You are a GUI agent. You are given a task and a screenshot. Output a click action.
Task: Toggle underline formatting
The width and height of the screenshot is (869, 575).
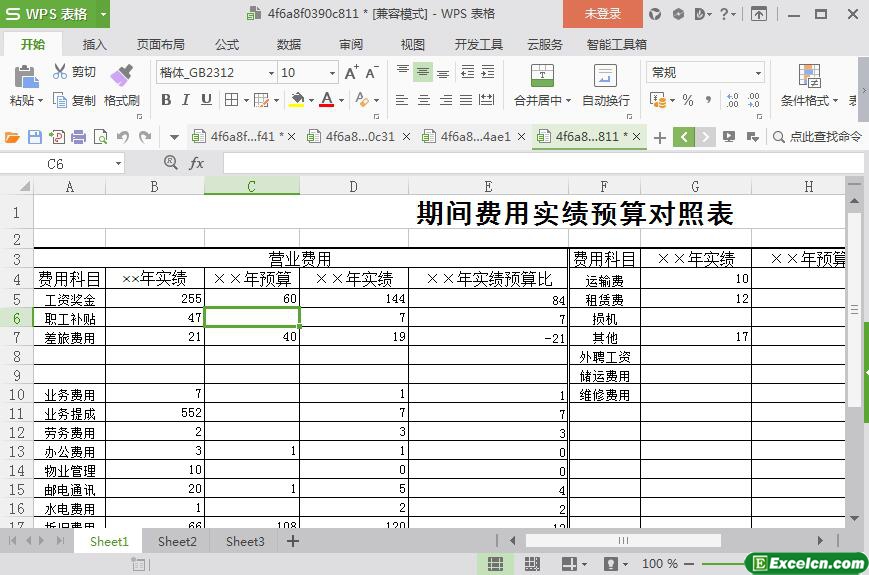[206, 100]
